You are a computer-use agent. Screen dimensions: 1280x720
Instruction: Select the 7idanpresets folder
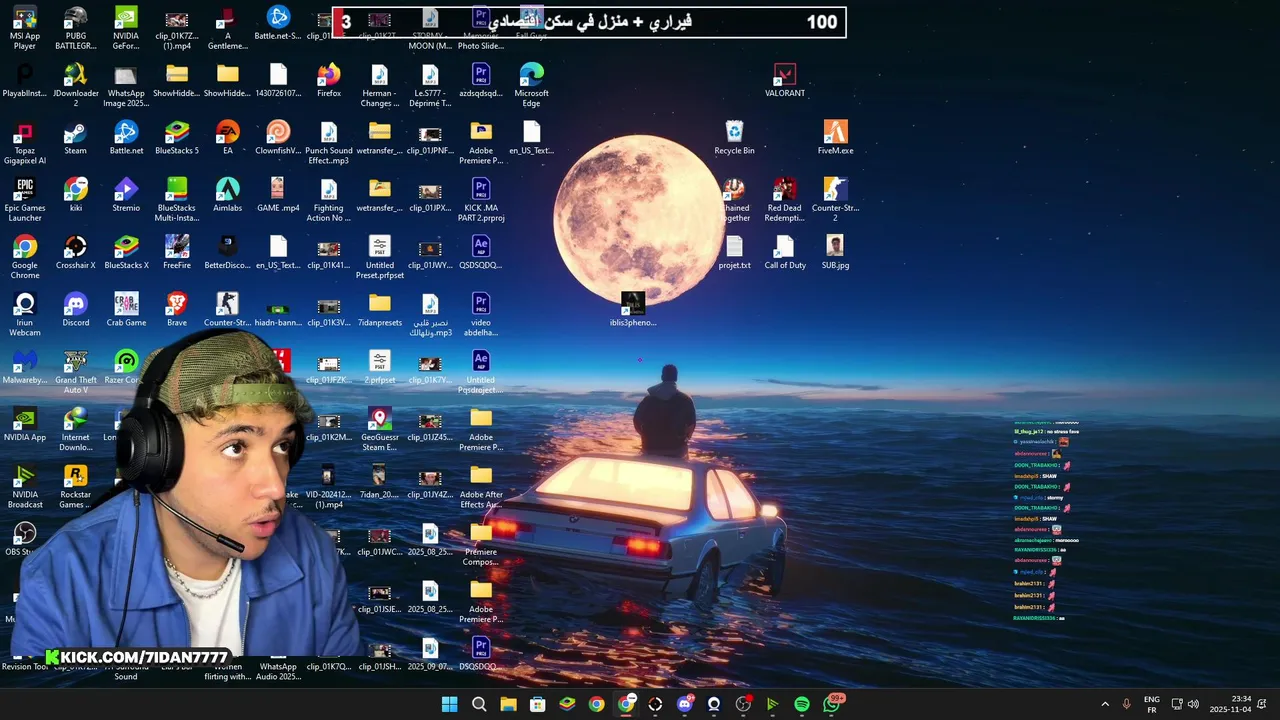click(379, 310)
